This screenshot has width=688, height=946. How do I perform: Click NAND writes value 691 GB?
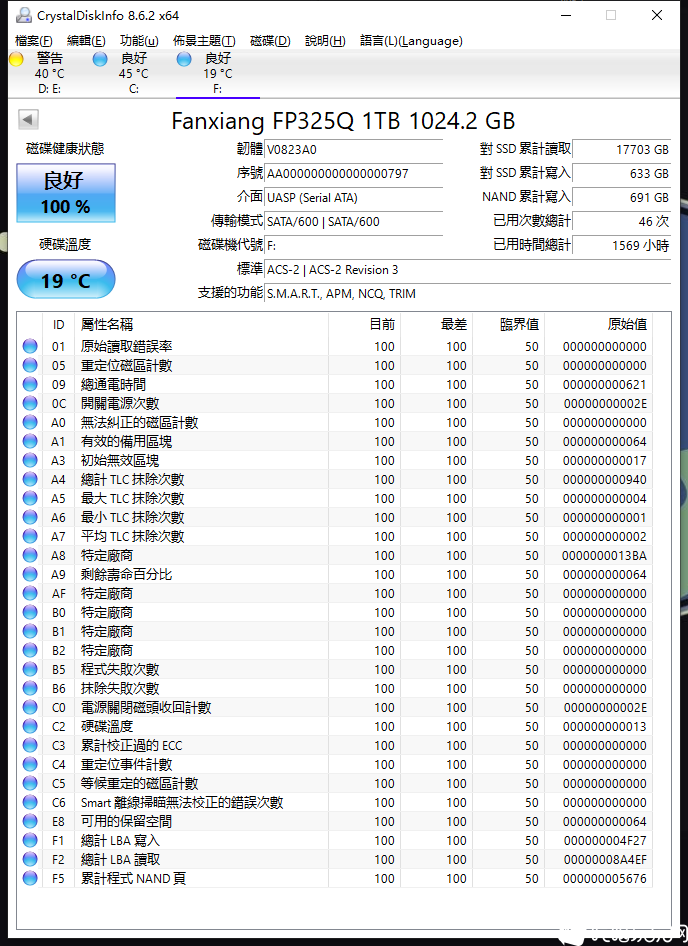tap(622, 197)
